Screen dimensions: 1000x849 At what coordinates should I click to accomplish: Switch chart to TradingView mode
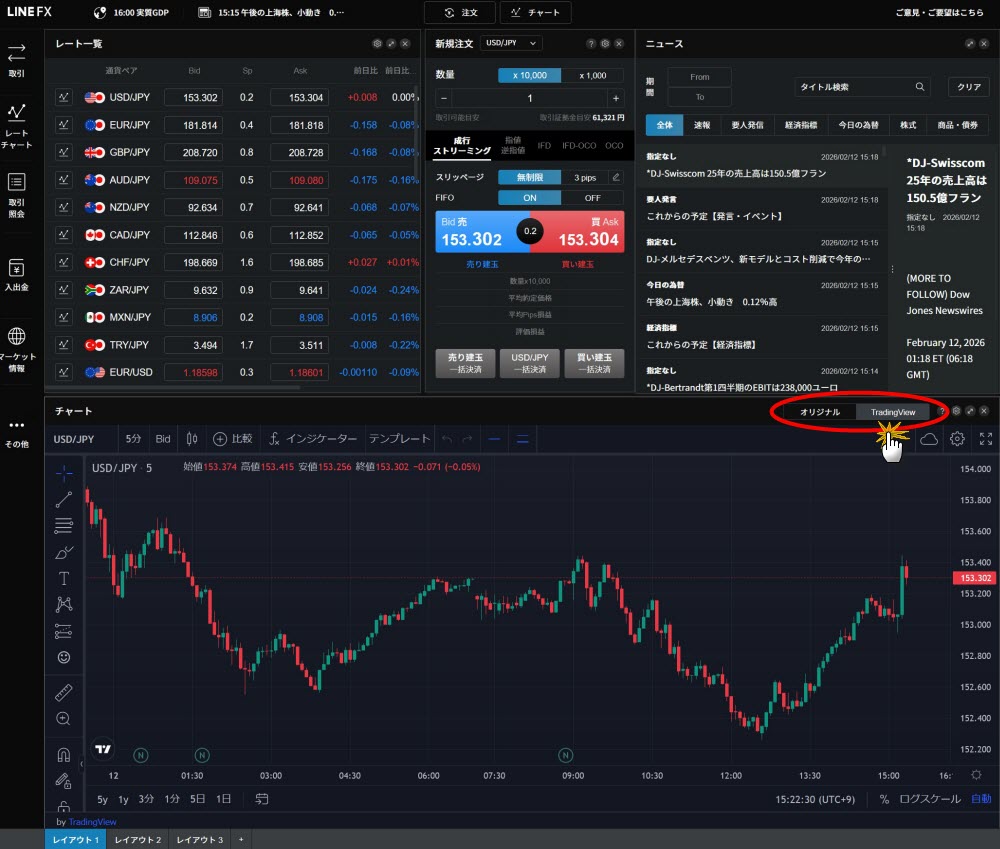(892, 412)
